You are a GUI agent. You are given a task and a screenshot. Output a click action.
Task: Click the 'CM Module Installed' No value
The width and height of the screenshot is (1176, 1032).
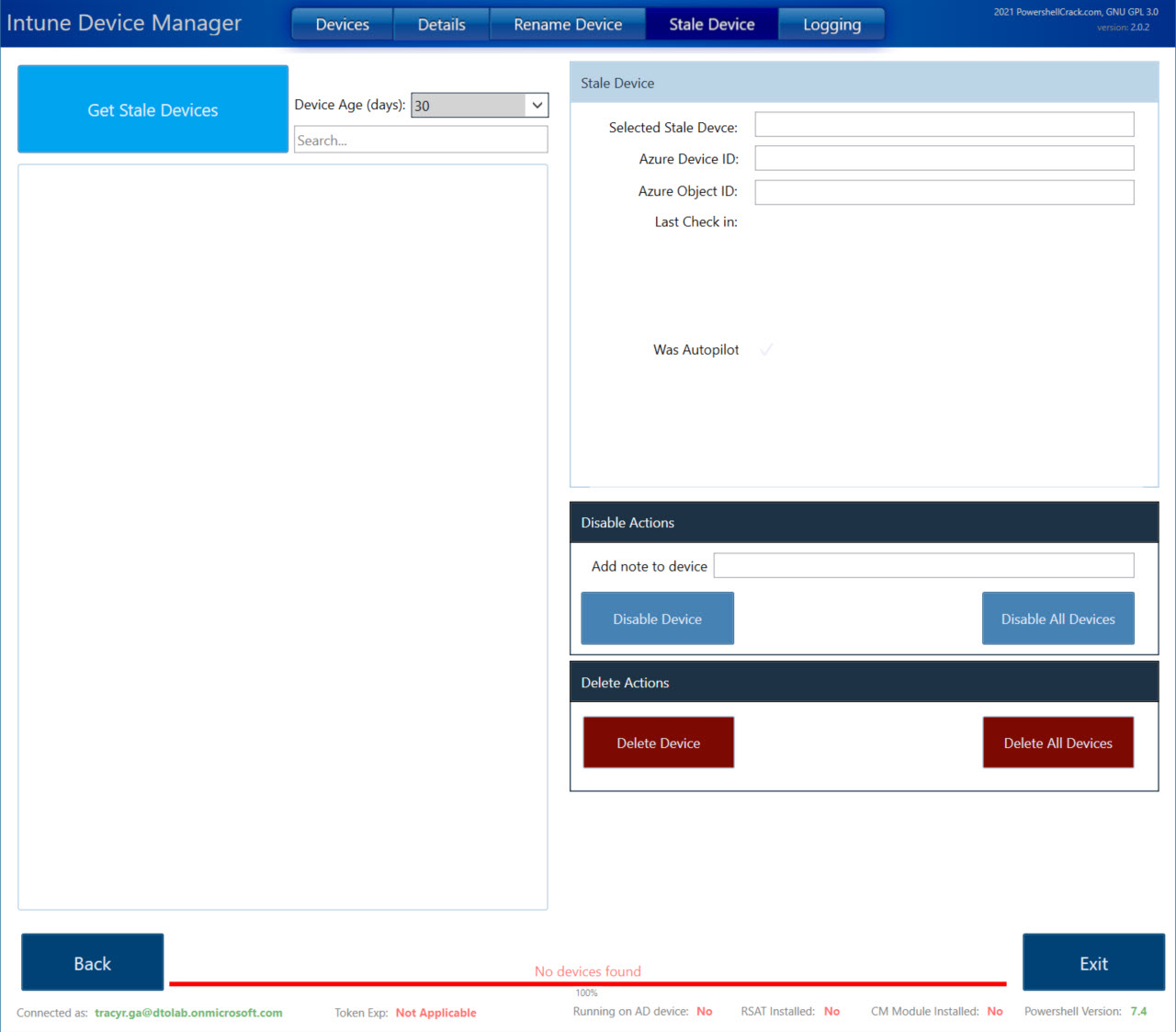click(x=995, y=1011)
